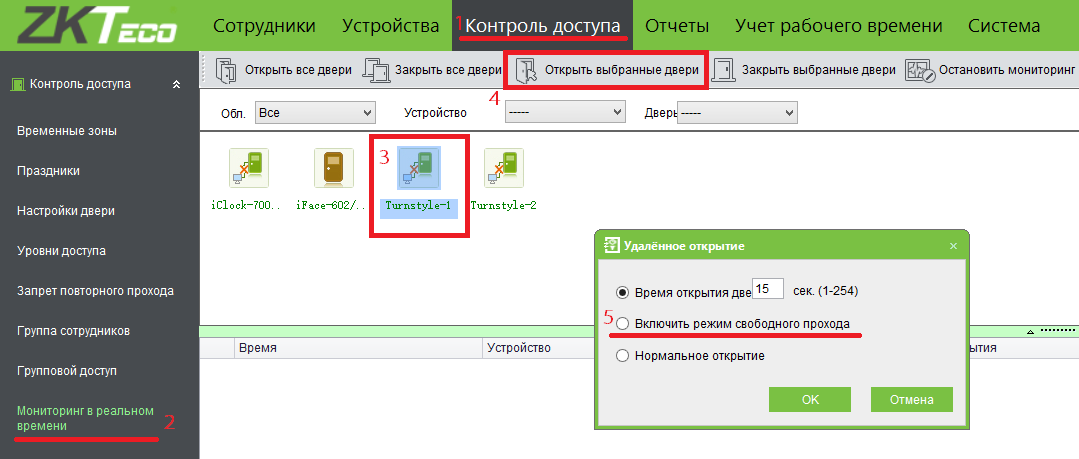Image resolution: width=1079 pixels, height=459 pixels.
Task: Open the Устройства tab
Action: click(x=391, y=26)
